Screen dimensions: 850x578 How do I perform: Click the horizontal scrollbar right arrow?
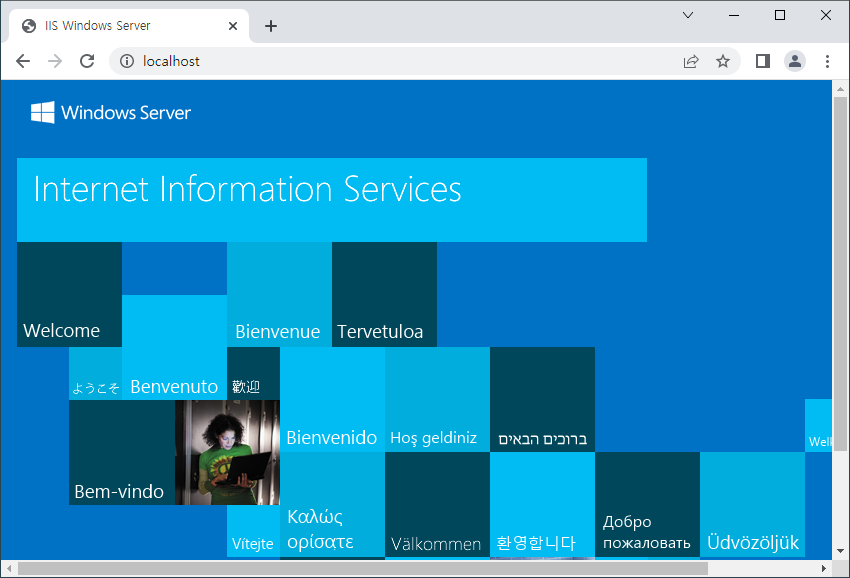coord(824,568)
